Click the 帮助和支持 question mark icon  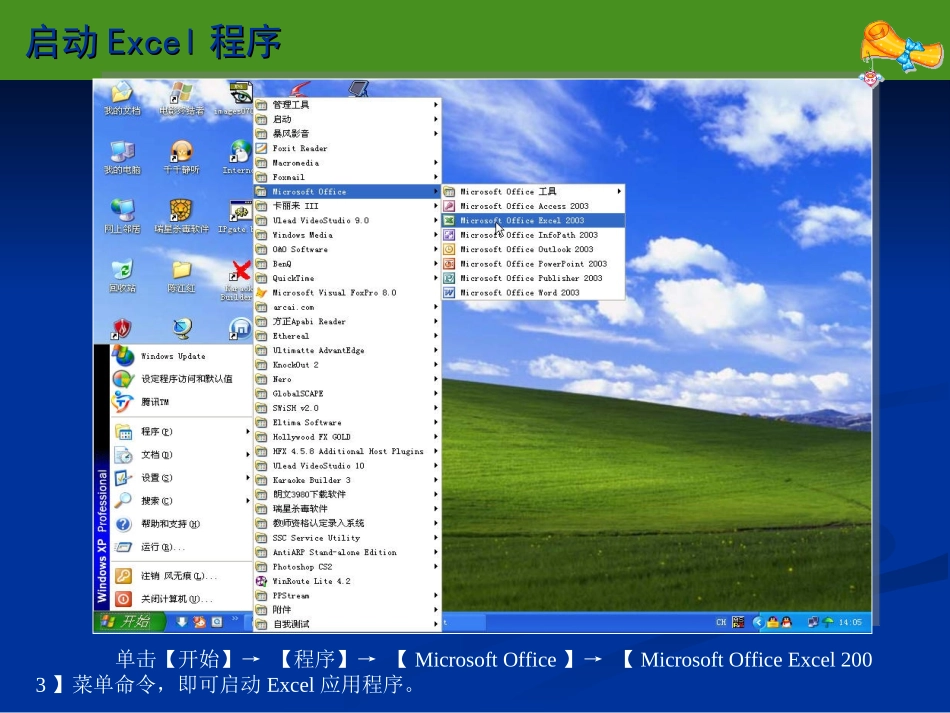(123, 524)
